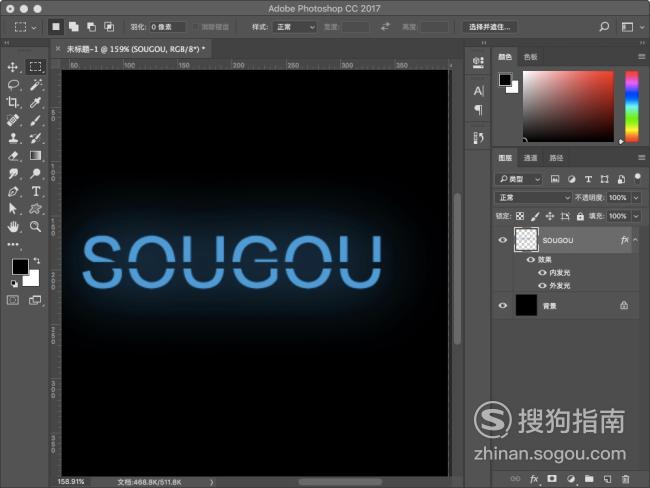
Task: Select the Dodge tool
Action: point(35,174)
